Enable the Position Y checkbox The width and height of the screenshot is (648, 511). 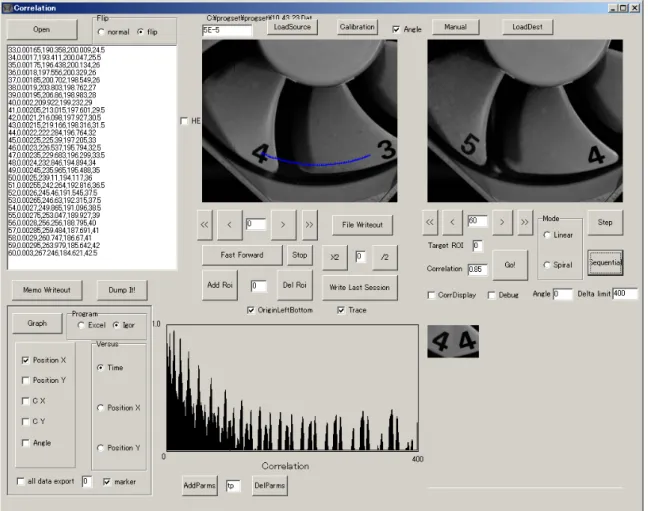(x=25, y=380)
